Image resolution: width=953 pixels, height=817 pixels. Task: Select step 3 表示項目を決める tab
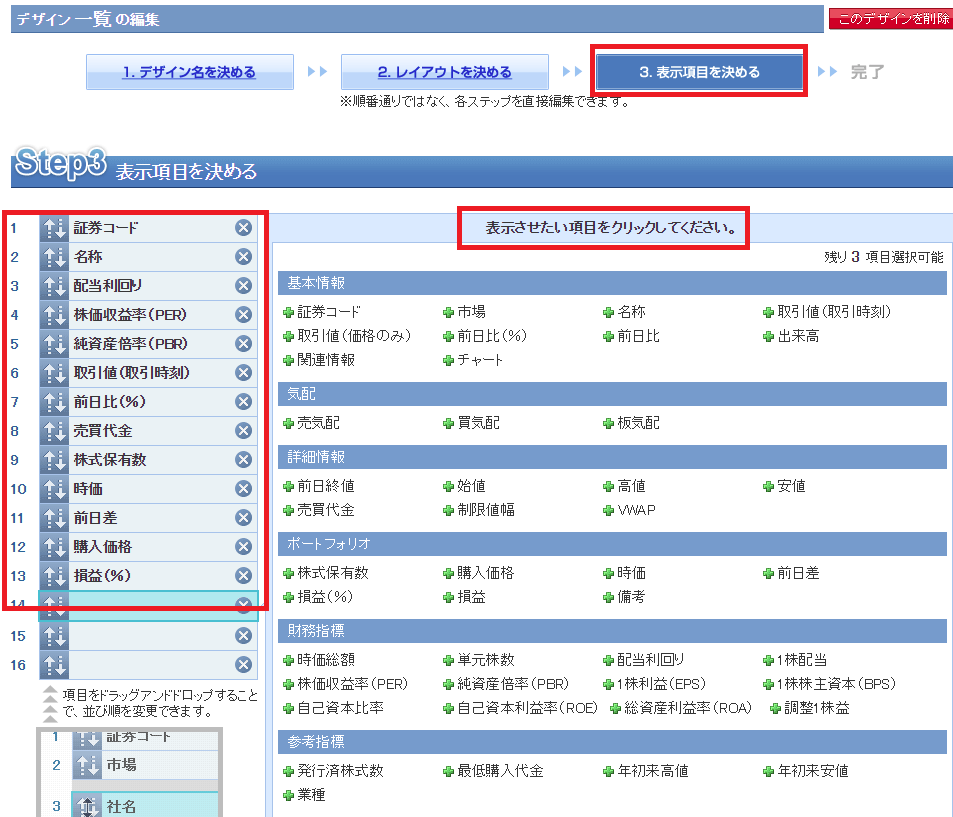pos(699,72)
